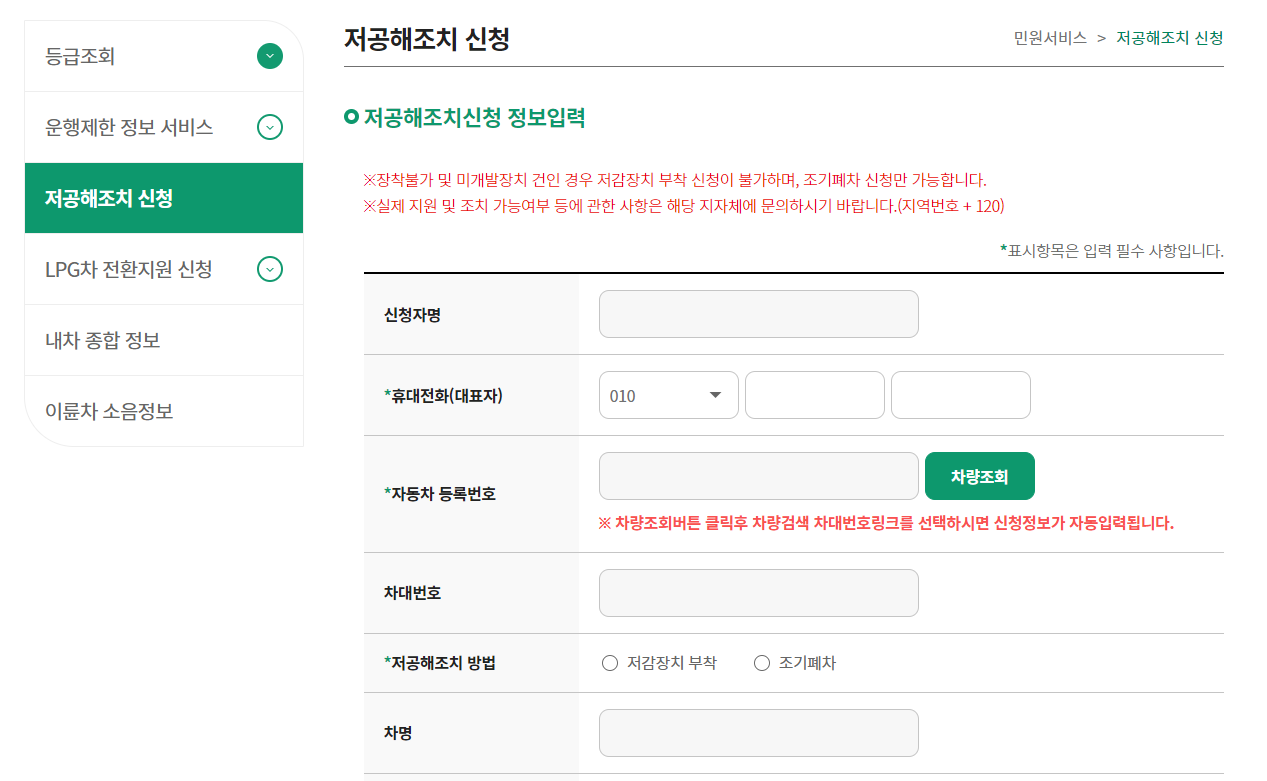Select the 조기폐차 radio button
This screenshot has width=1267, height=781.
[761, 662]
